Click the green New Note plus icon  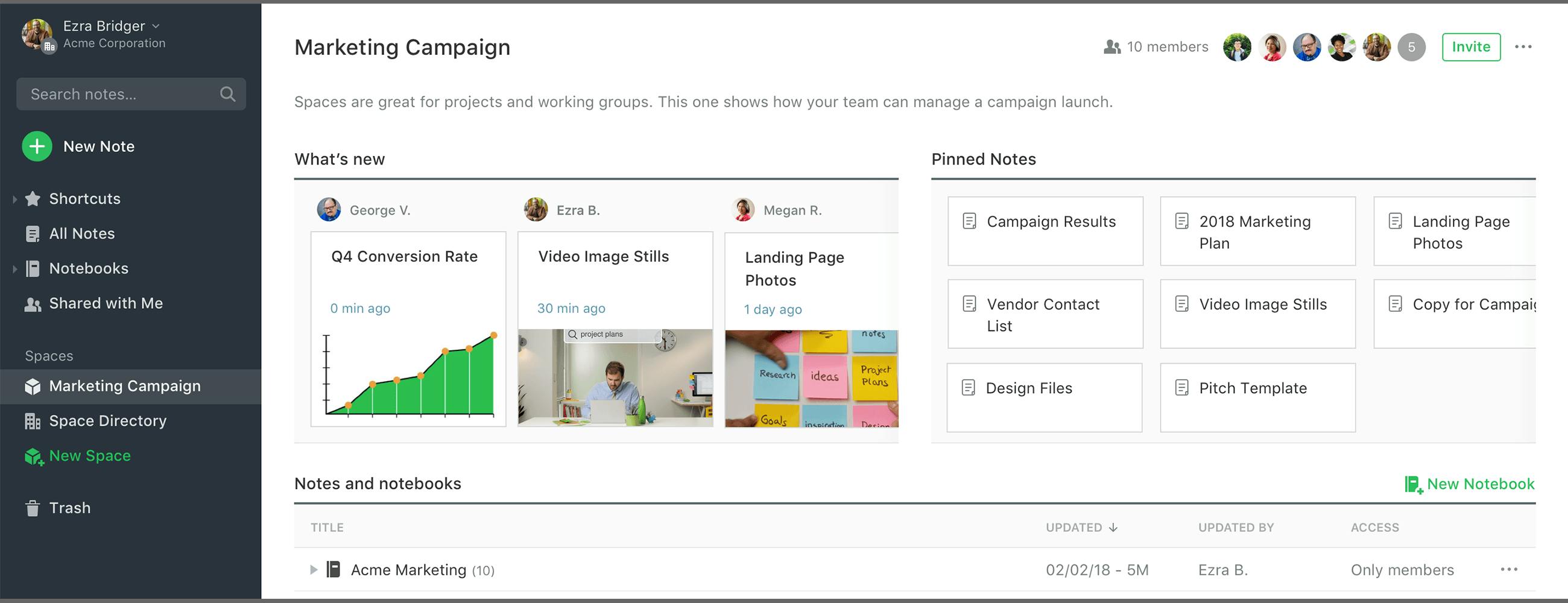37,147
